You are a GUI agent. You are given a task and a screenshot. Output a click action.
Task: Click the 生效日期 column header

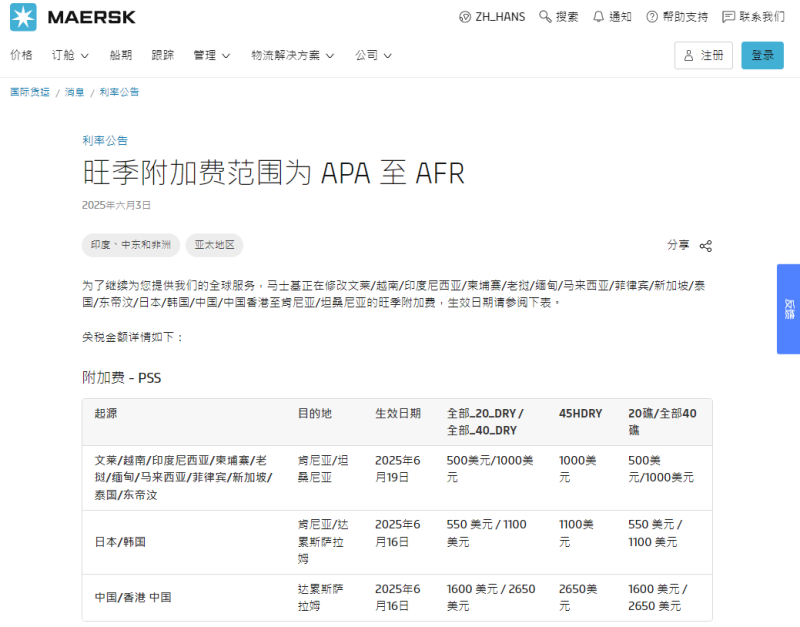[398, 413]
